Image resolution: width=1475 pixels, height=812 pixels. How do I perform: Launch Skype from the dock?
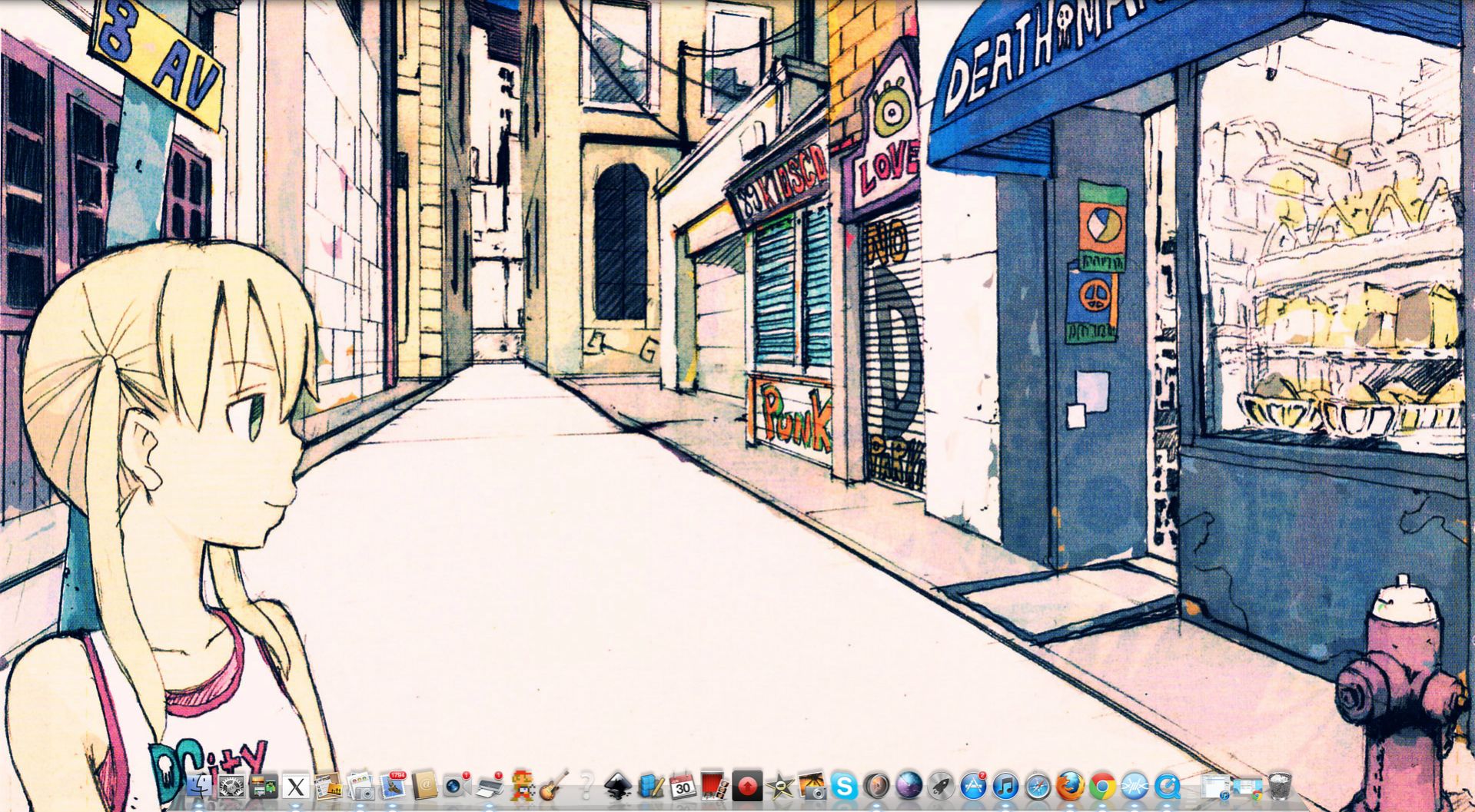pyautogui.click(x=844, y=786)
